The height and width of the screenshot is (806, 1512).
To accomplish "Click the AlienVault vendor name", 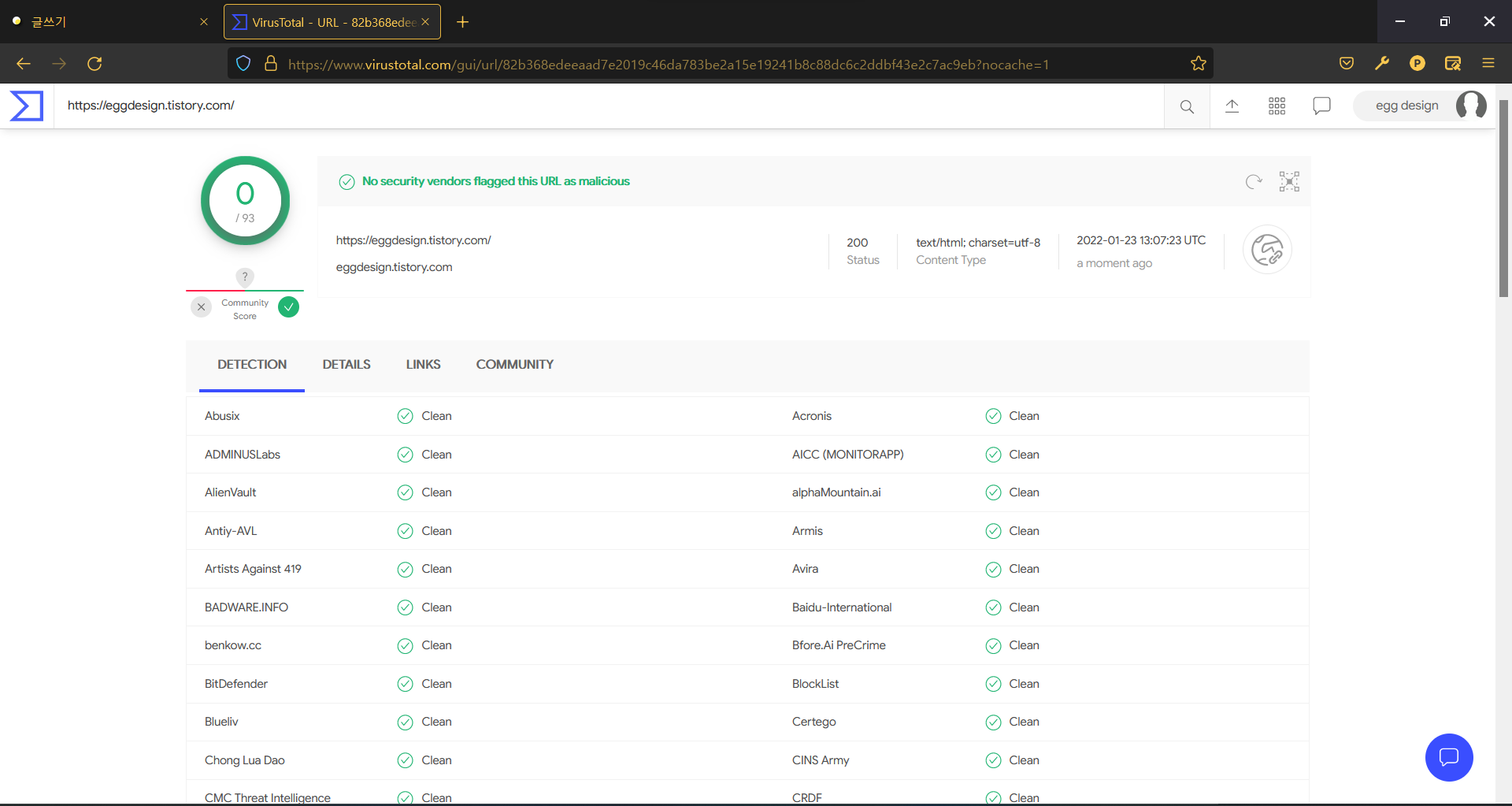I will point(230,492).
